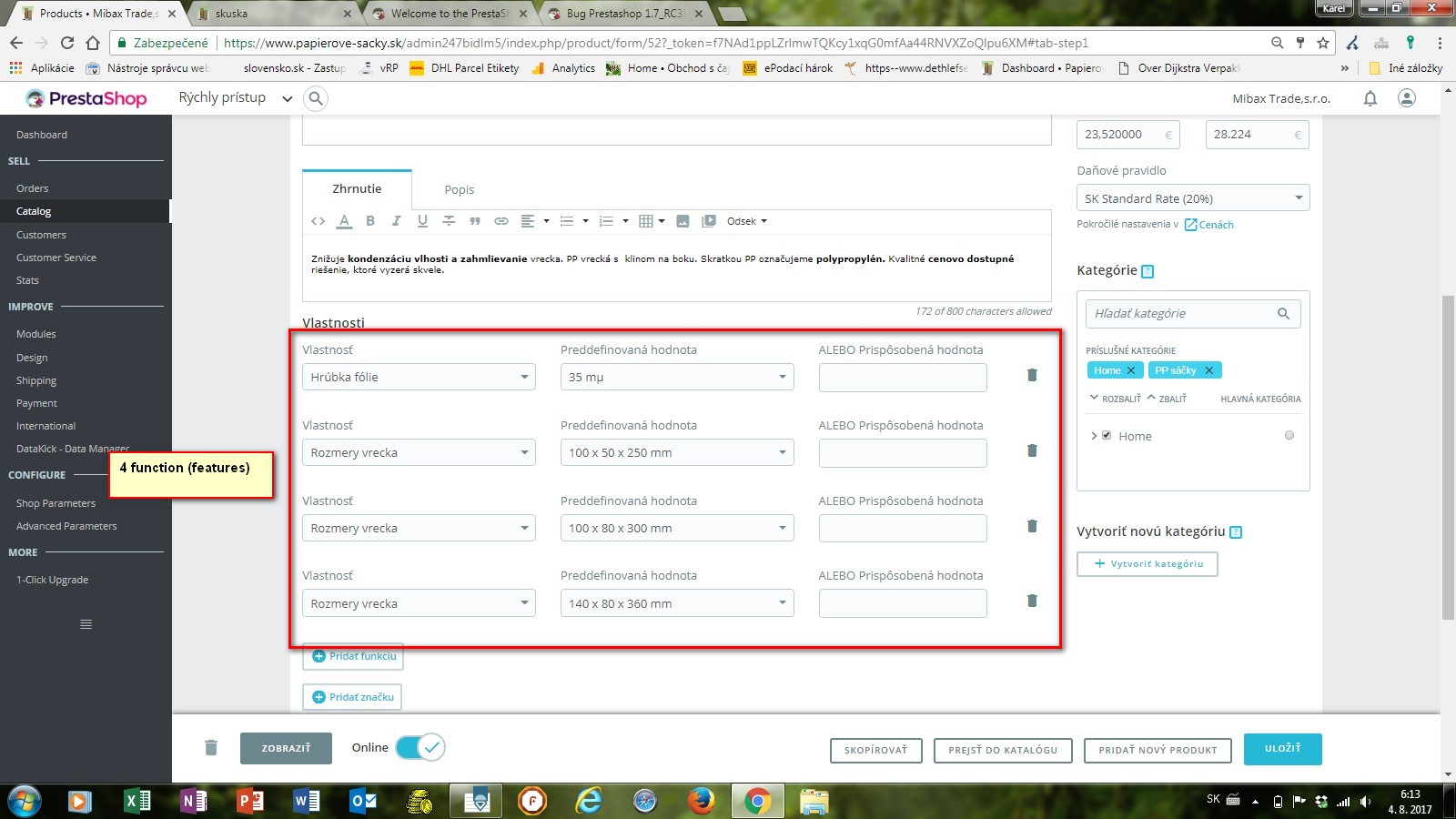Open Catalog in sidebar menu
1456x819 pixels.
(34, 211)
